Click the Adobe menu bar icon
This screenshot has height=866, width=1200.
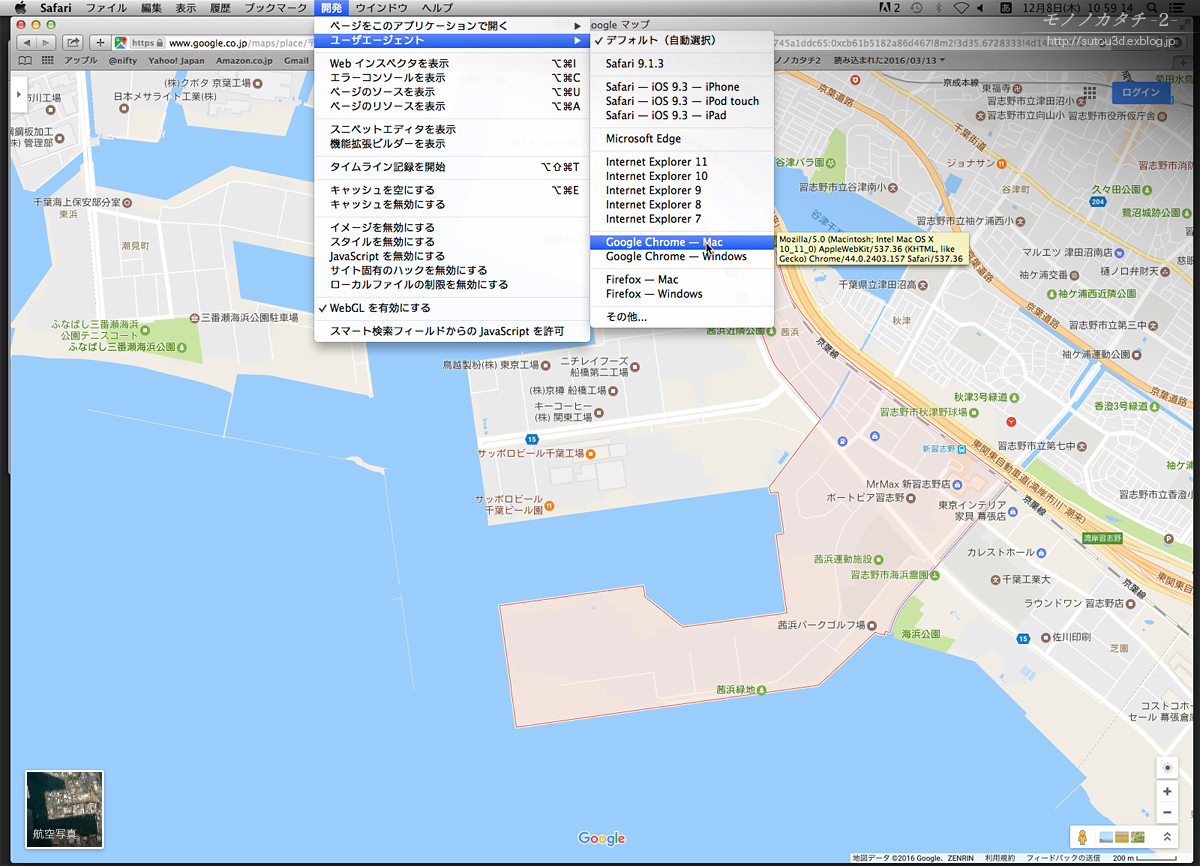pyautogui.click(x=888, y=8)
